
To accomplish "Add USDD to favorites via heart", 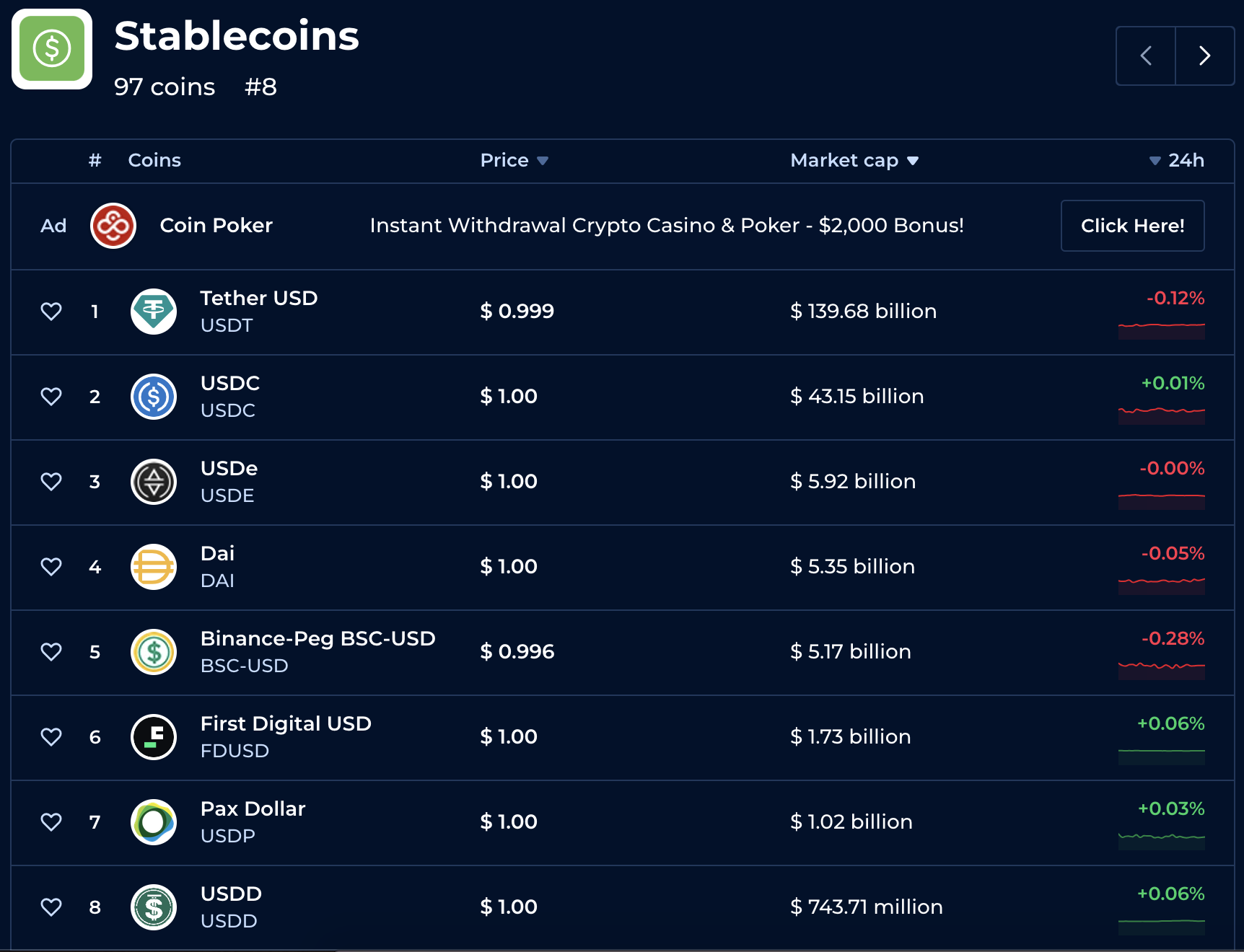I will click(x=51, y=907).
